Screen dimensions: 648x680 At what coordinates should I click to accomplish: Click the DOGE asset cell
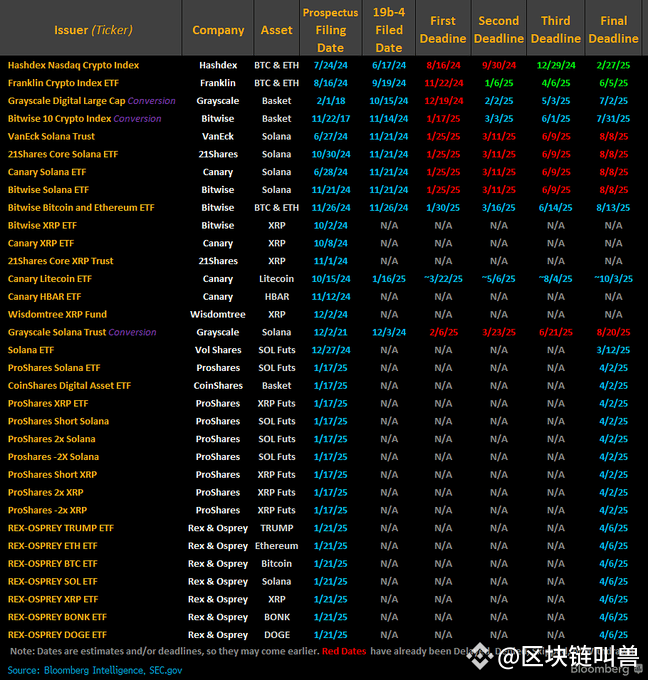277,634
